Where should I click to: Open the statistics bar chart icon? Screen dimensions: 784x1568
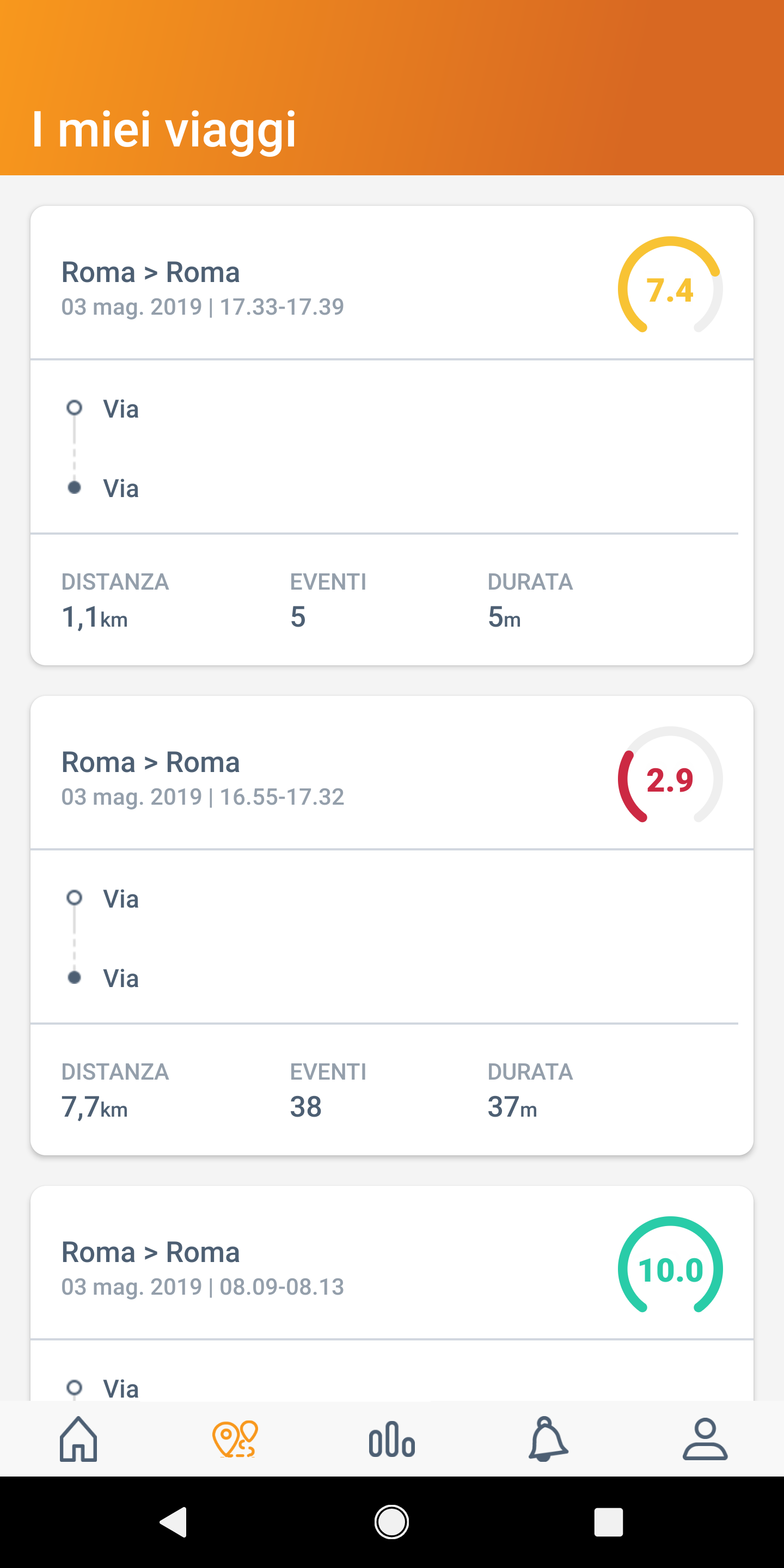click(392, 1439)
